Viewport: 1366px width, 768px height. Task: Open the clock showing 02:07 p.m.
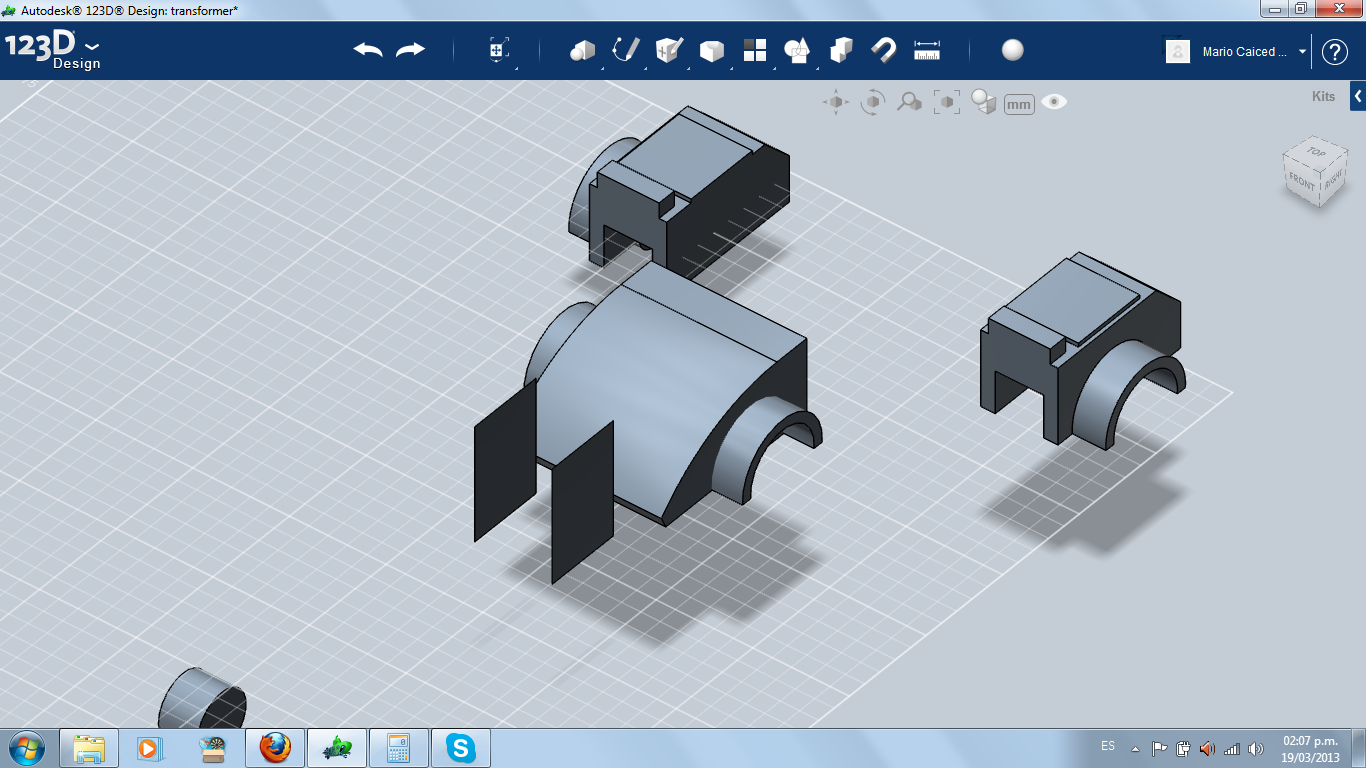(x=1310, y=749)
